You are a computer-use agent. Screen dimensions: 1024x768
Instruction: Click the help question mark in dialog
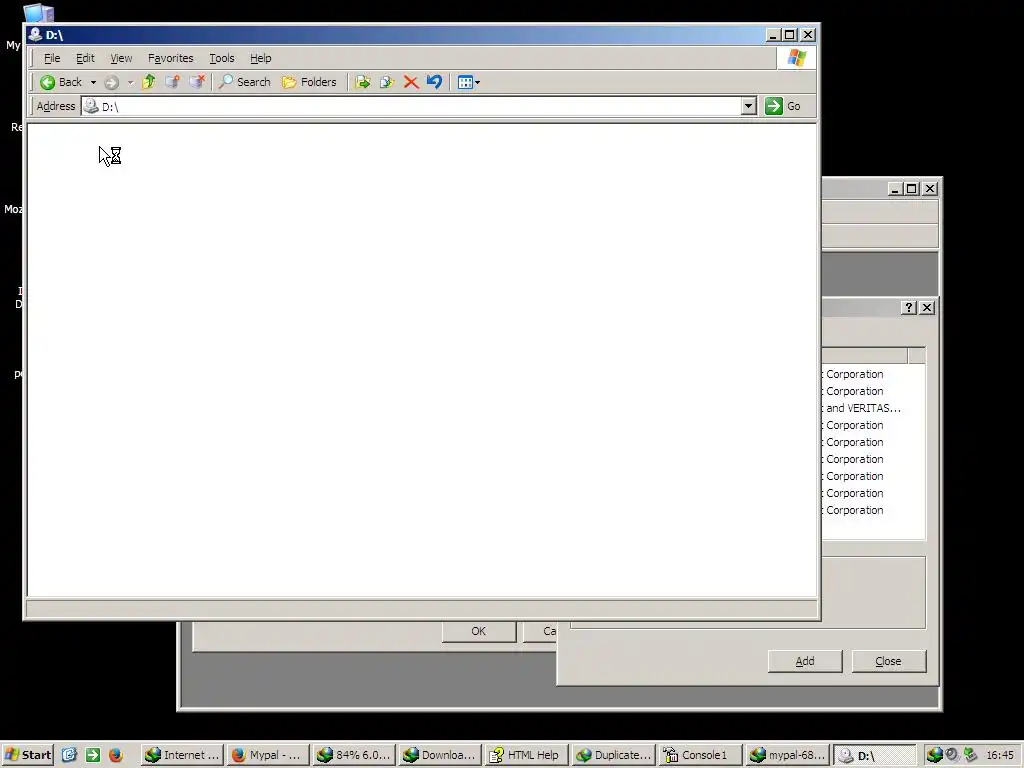pyautogui.click(x=908, y=308)
